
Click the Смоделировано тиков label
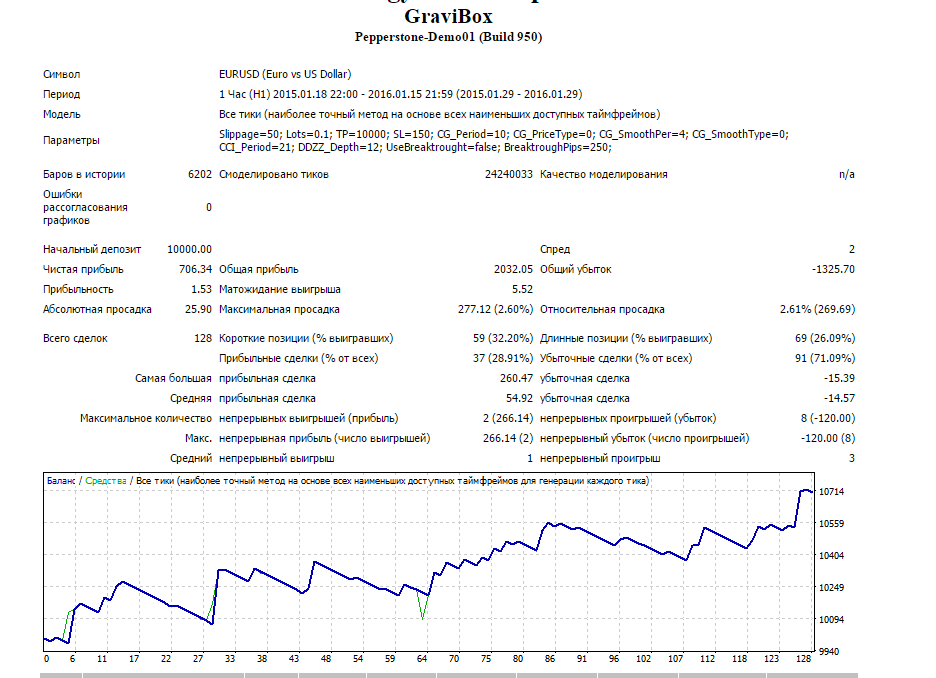274,174
